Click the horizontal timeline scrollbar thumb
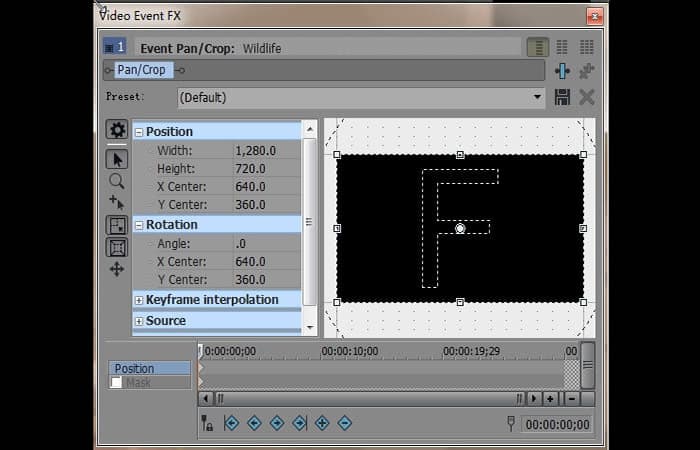This screenshot has height=450, width=700. [x=370, y=399]
